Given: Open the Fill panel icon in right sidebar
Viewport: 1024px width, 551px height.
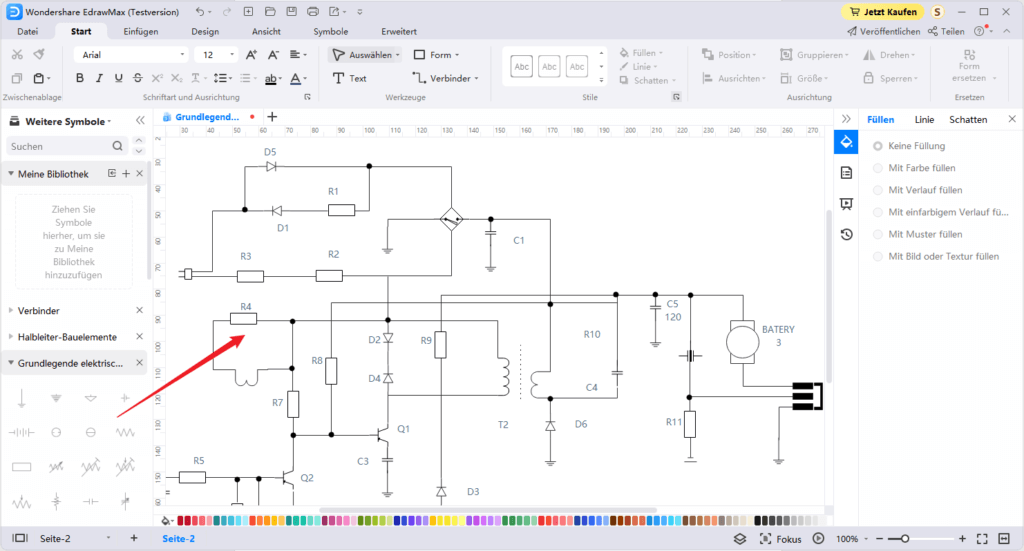Looking at the screenshot, I should (x=846, y=142).
